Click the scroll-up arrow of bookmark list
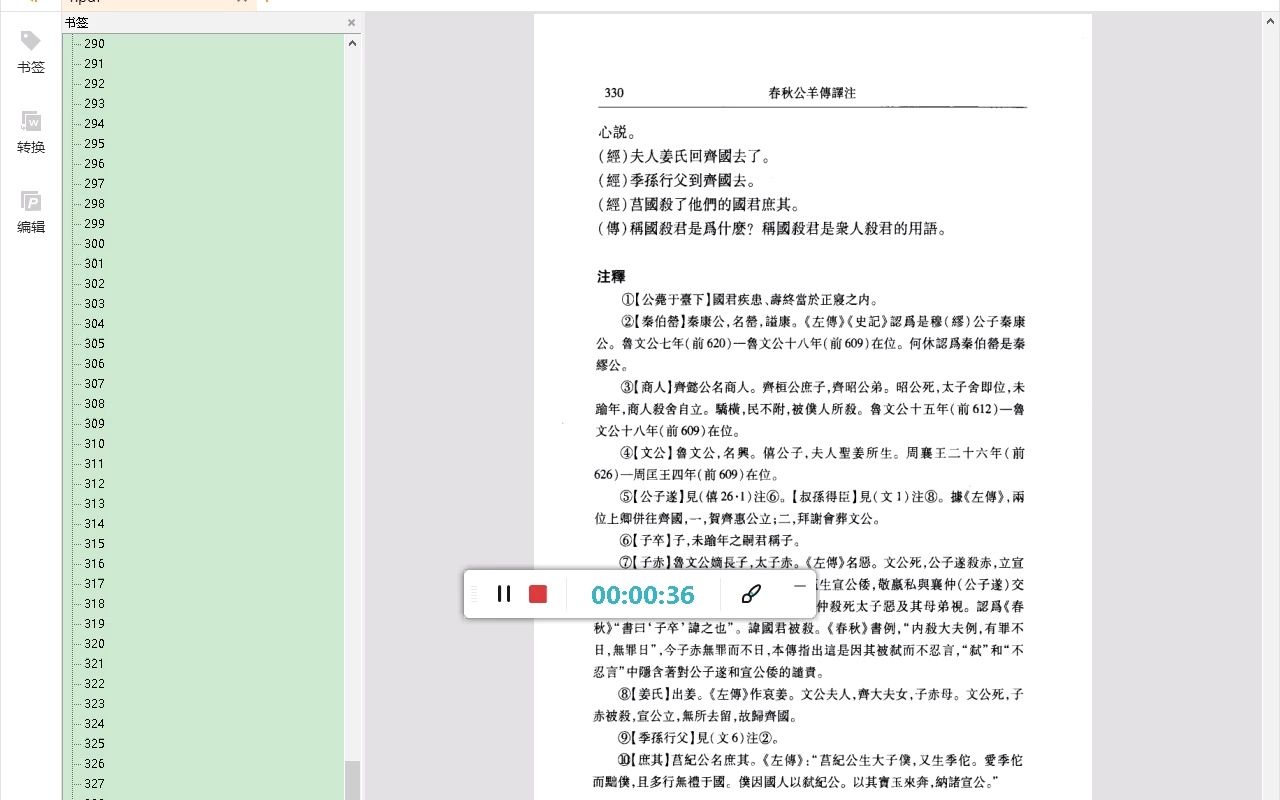This screenshot has width=1280, height=800. pyautogui.click(x=352, y=43)
